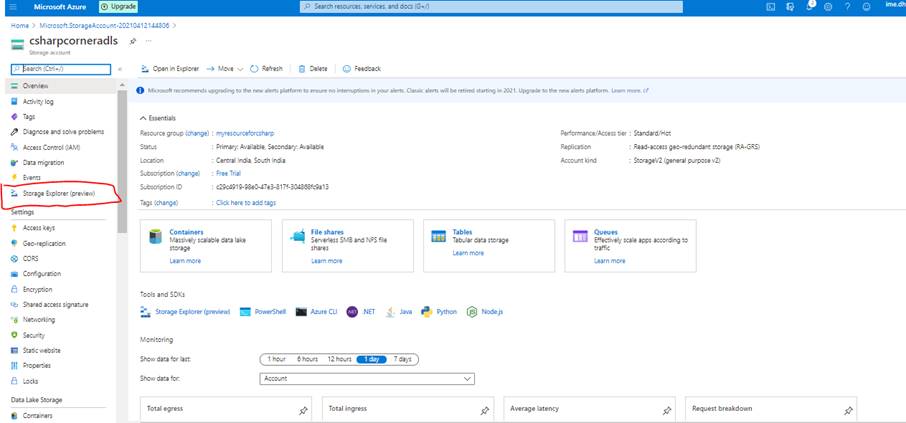Open more options ellipsis beside title

(148, 41)
